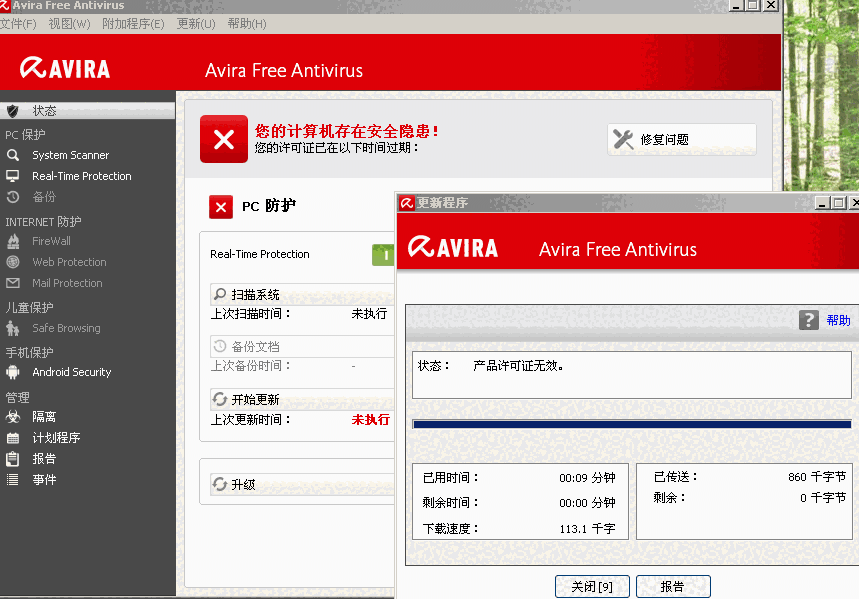Toggle the Real-Time Protection green switch
859x599 pixels.
pos(382,255)
